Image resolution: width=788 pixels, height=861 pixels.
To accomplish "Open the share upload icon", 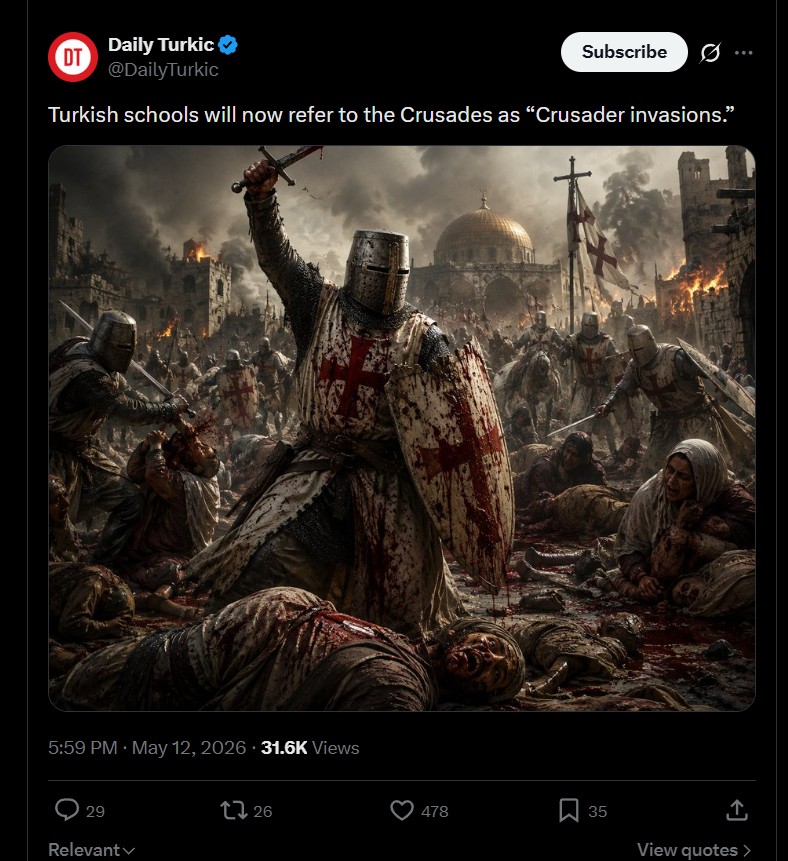I will [737, 810].
